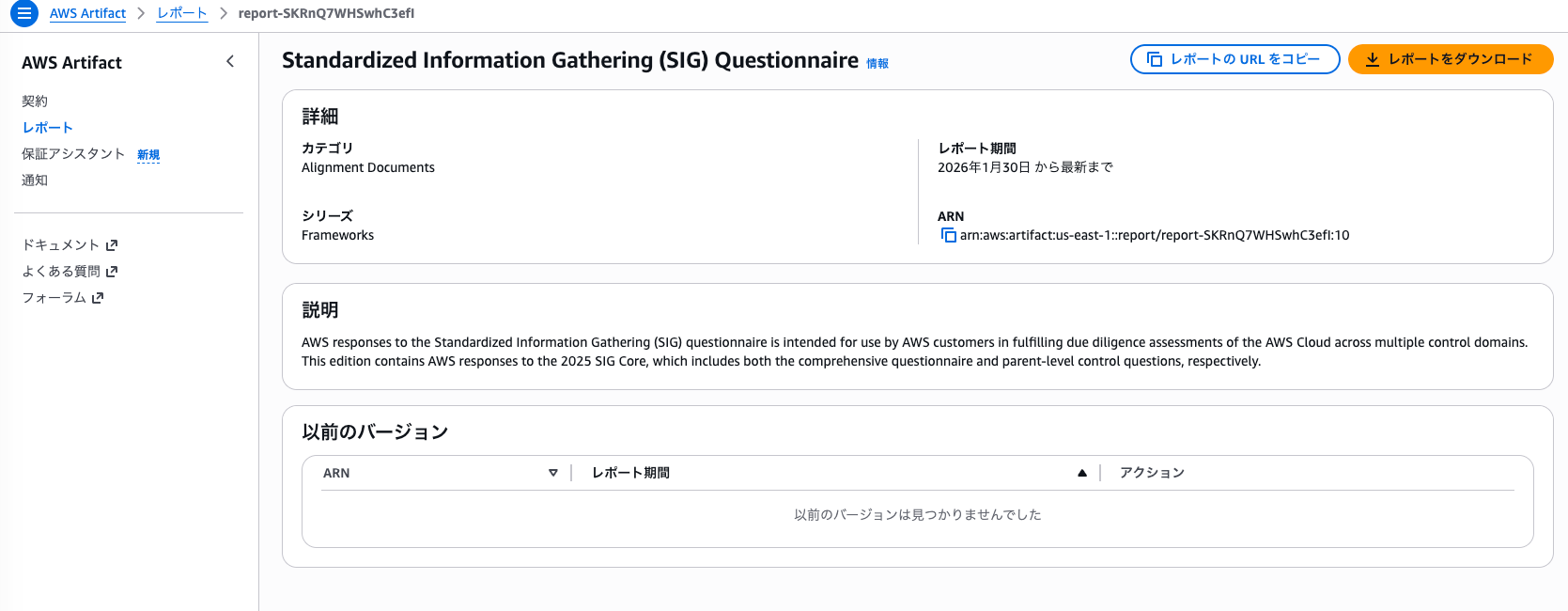
Task: Open 通知 in the sidebar
Action: pos(35,180)
